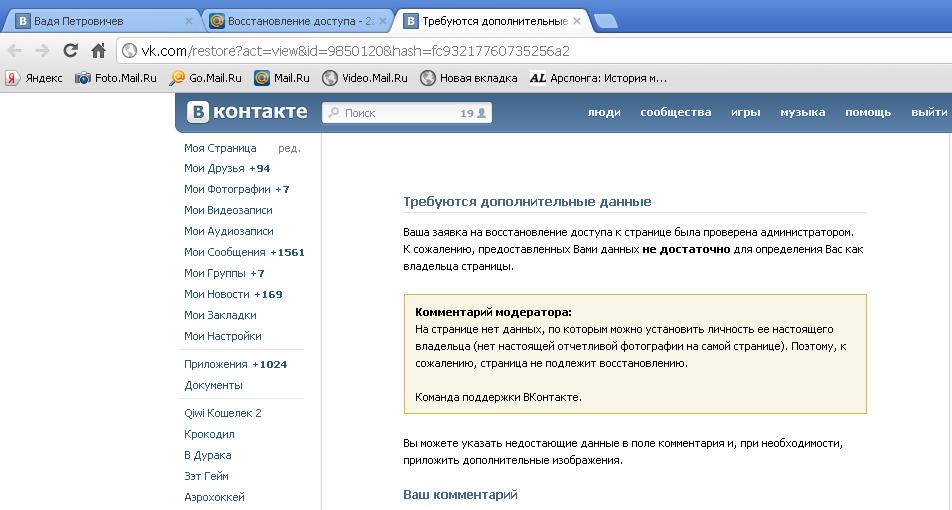Click выйти to log out

tap(929, 112)
